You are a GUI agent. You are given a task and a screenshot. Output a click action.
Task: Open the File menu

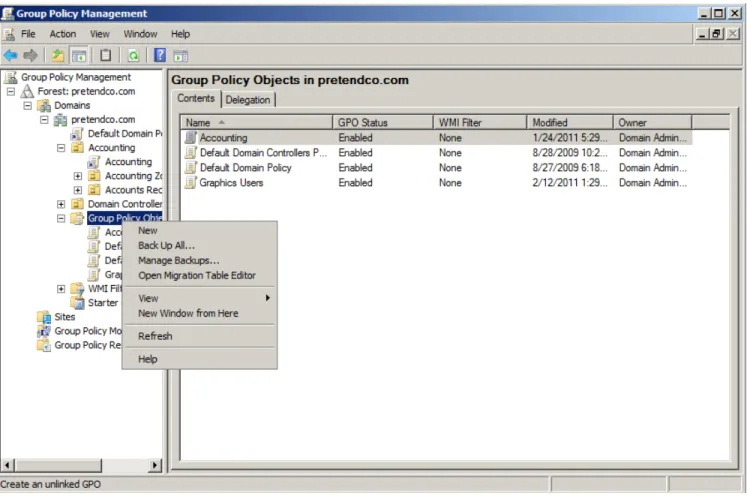(28, 34)
